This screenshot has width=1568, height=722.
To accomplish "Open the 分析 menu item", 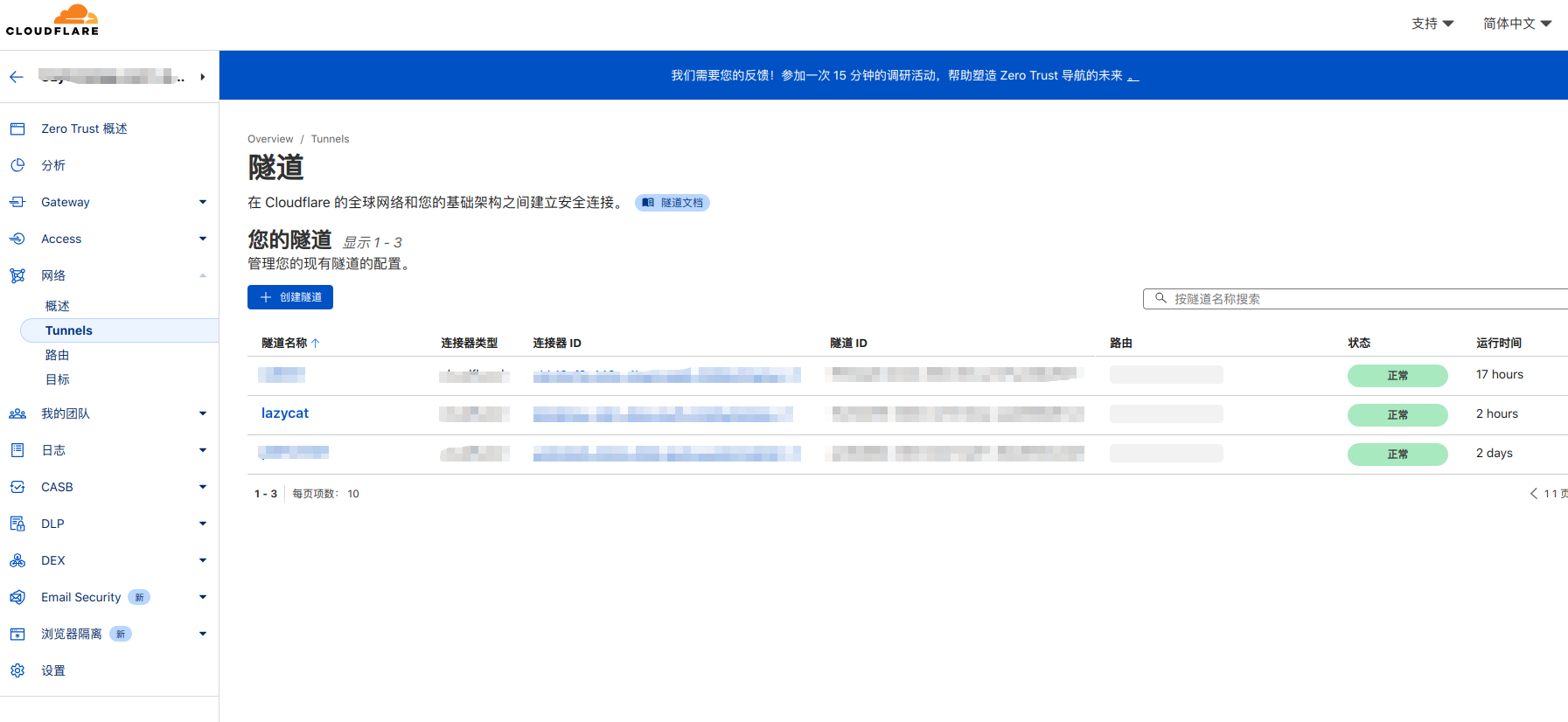I will 53,165.
